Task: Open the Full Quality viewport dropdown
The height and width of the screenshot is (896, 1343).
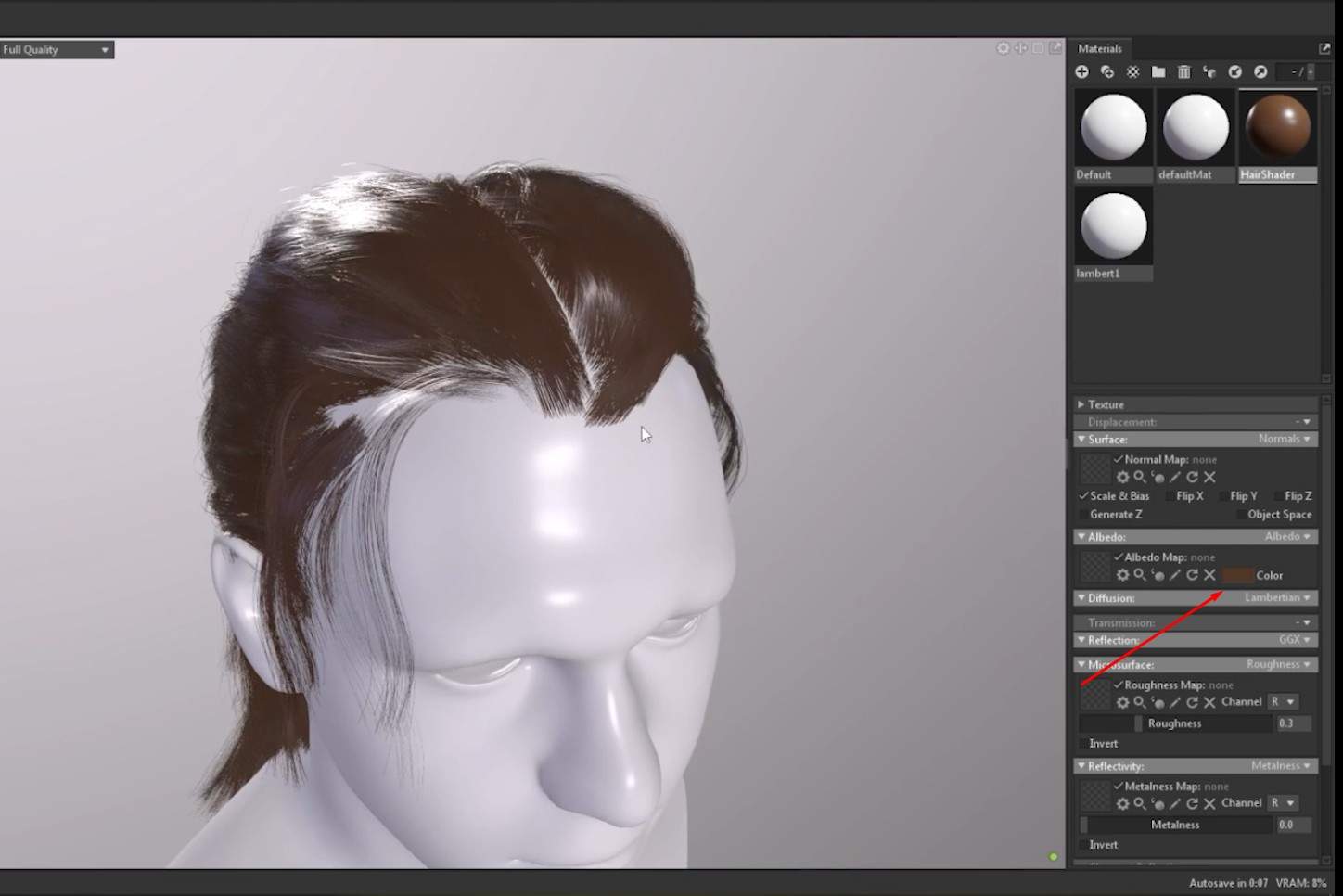Action: click(x=57, y=49)
